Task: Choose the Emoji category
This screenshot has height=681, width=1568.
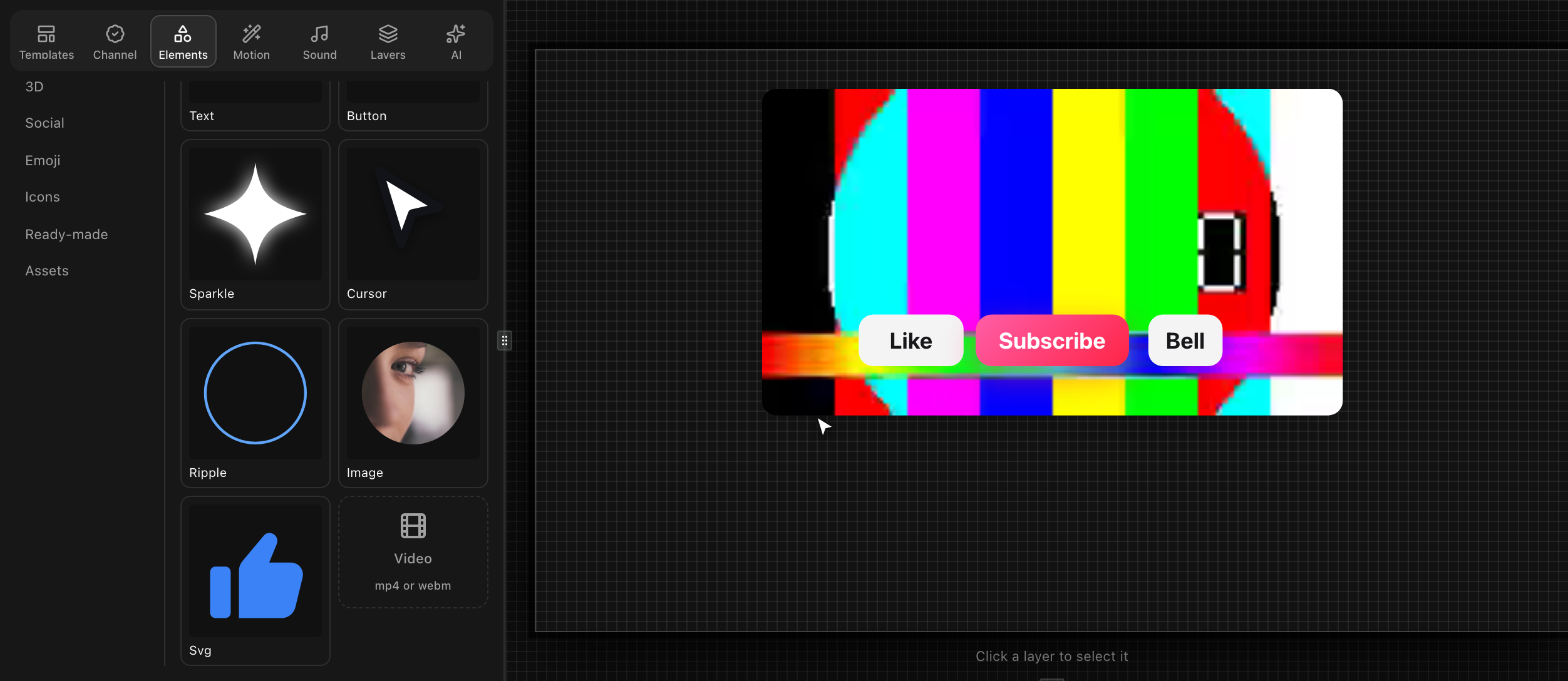Action: (43, 160)
